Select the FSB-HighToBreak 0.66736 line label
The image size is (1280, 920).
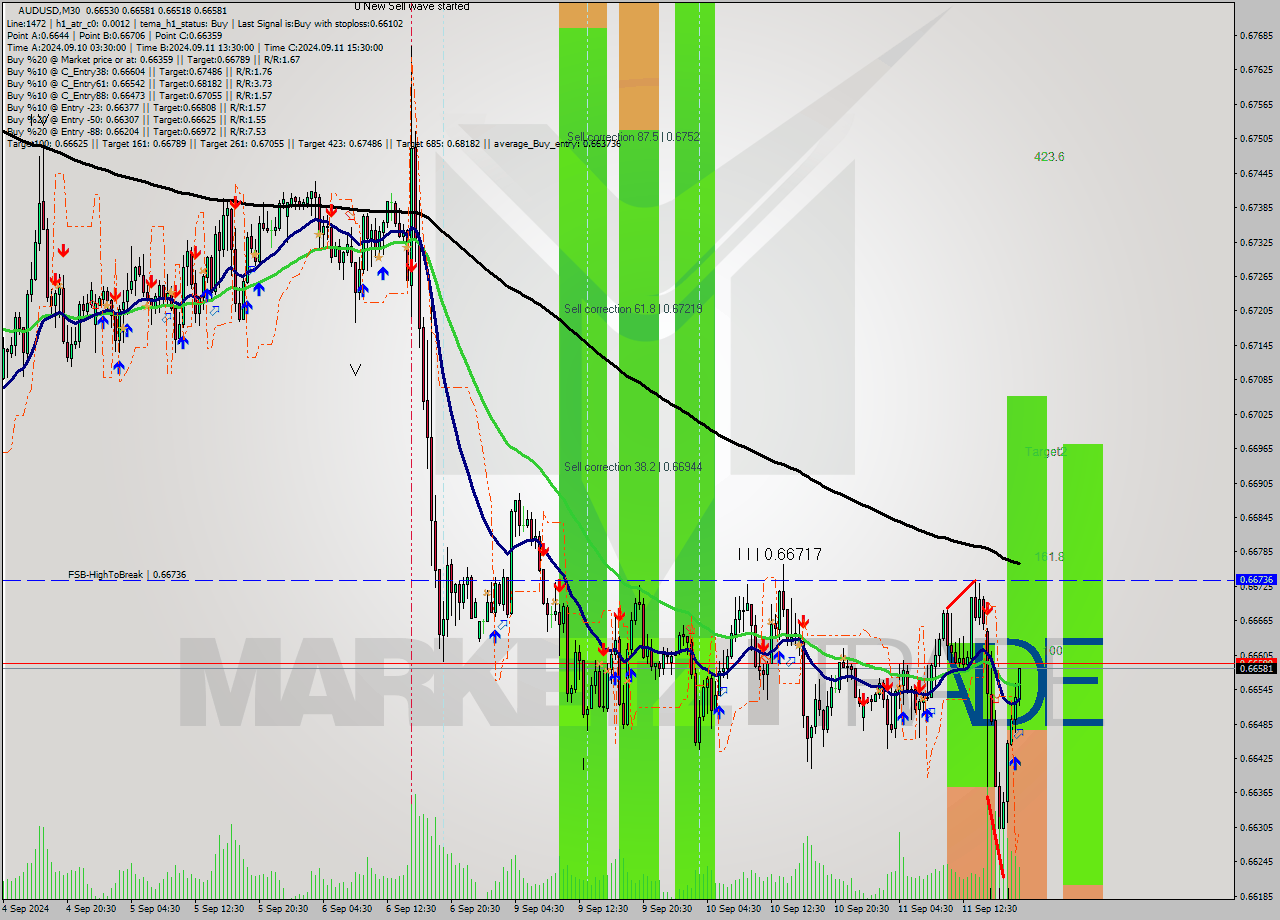[127, 575]
